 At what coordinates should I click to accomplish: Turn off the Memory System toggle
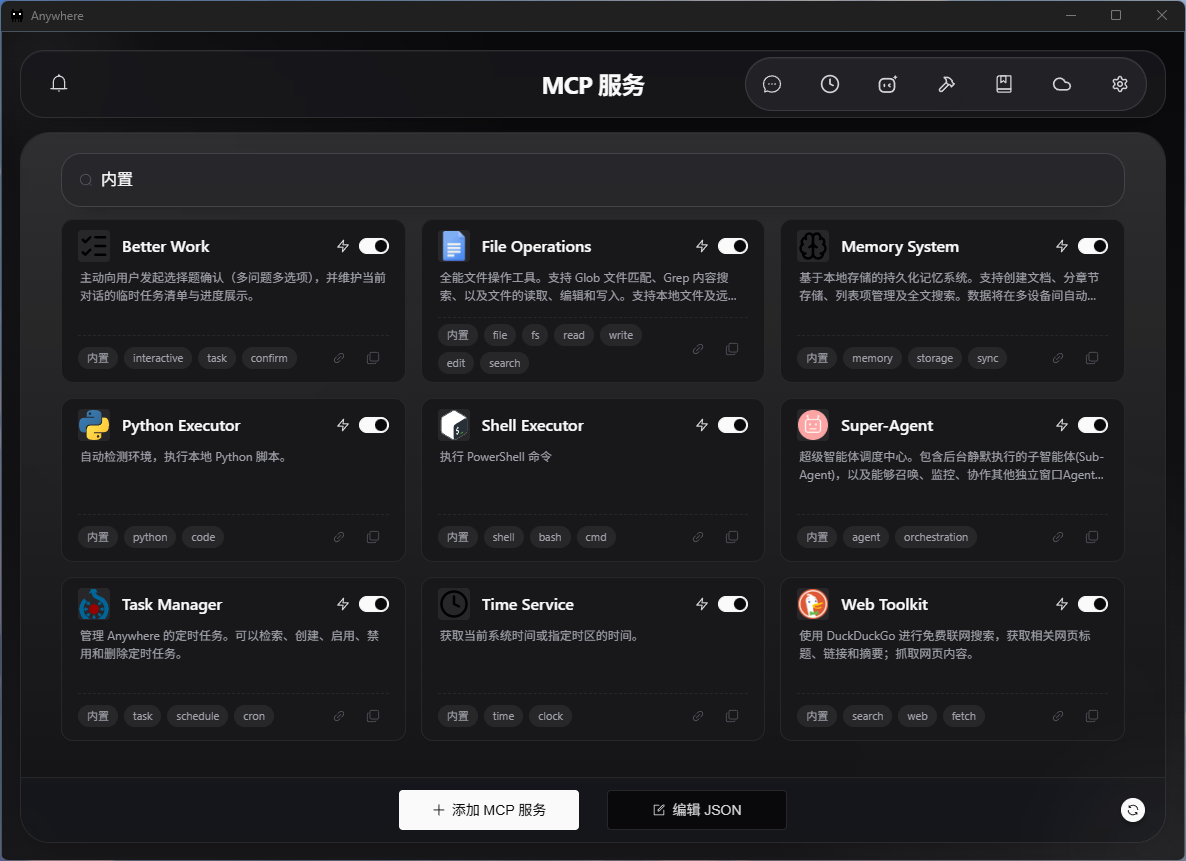1093,246
